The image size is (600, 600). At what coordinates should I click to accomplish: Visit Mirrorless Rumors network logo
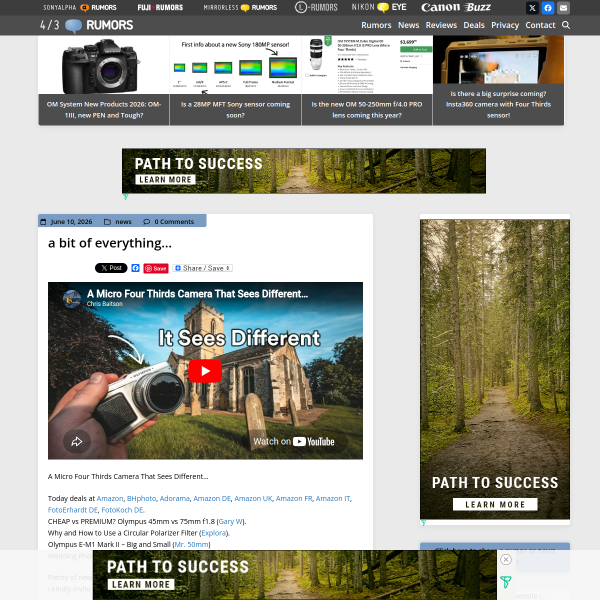[x=240, y=7]
